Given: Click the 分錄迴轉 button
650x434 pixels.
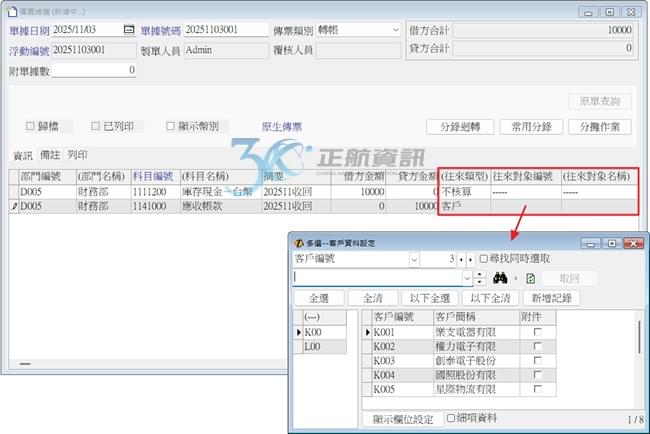Looking at the screenshot, I should (x=460, y=127).
